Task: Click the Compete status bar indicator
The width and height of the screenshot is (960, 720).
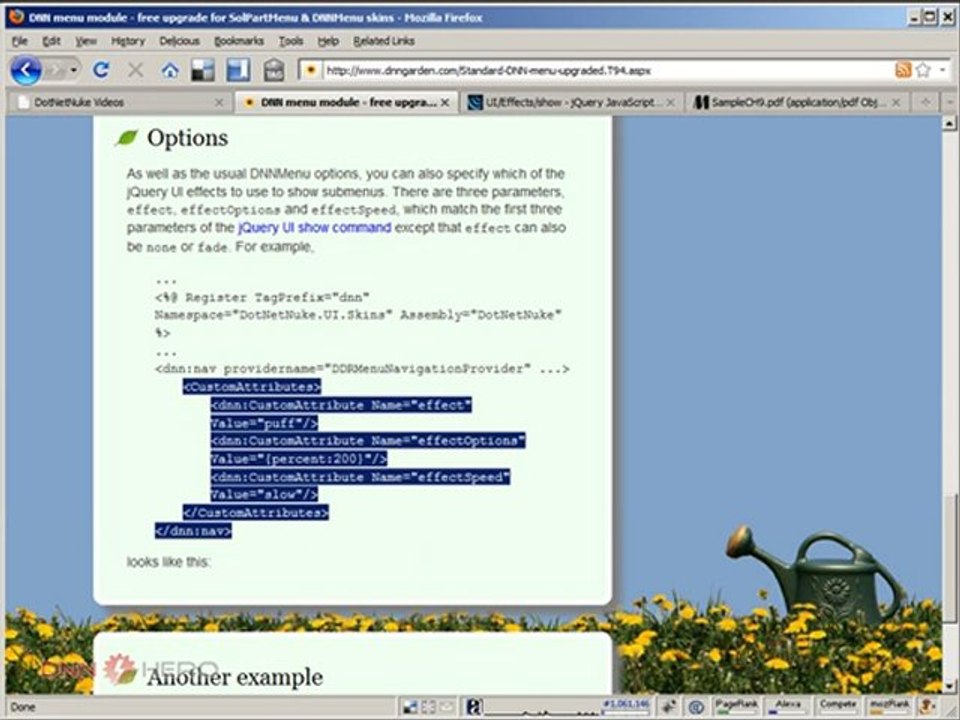Action: coord(838,706)
